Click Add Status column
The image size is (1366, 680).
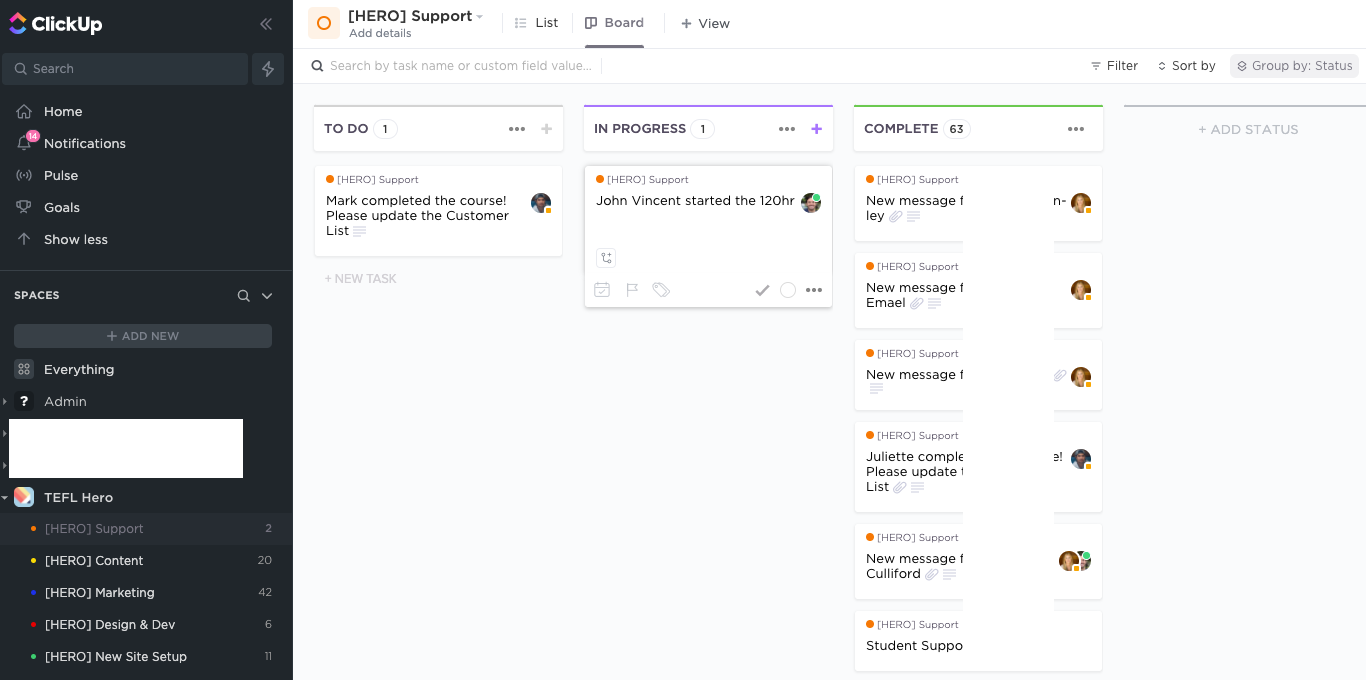click(1248, 130)
